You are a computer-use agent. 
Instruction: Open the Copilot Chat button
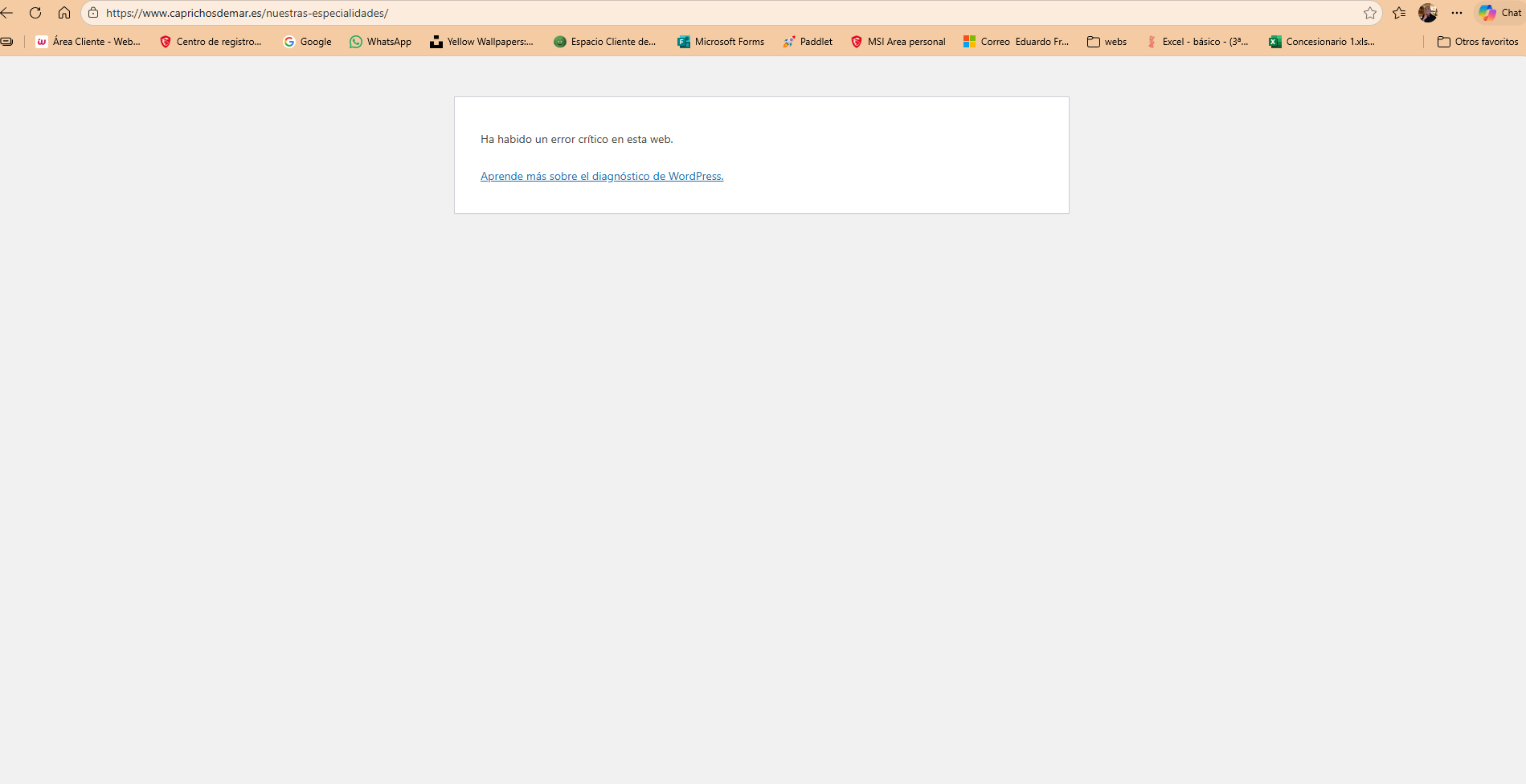click(1499, 13)
